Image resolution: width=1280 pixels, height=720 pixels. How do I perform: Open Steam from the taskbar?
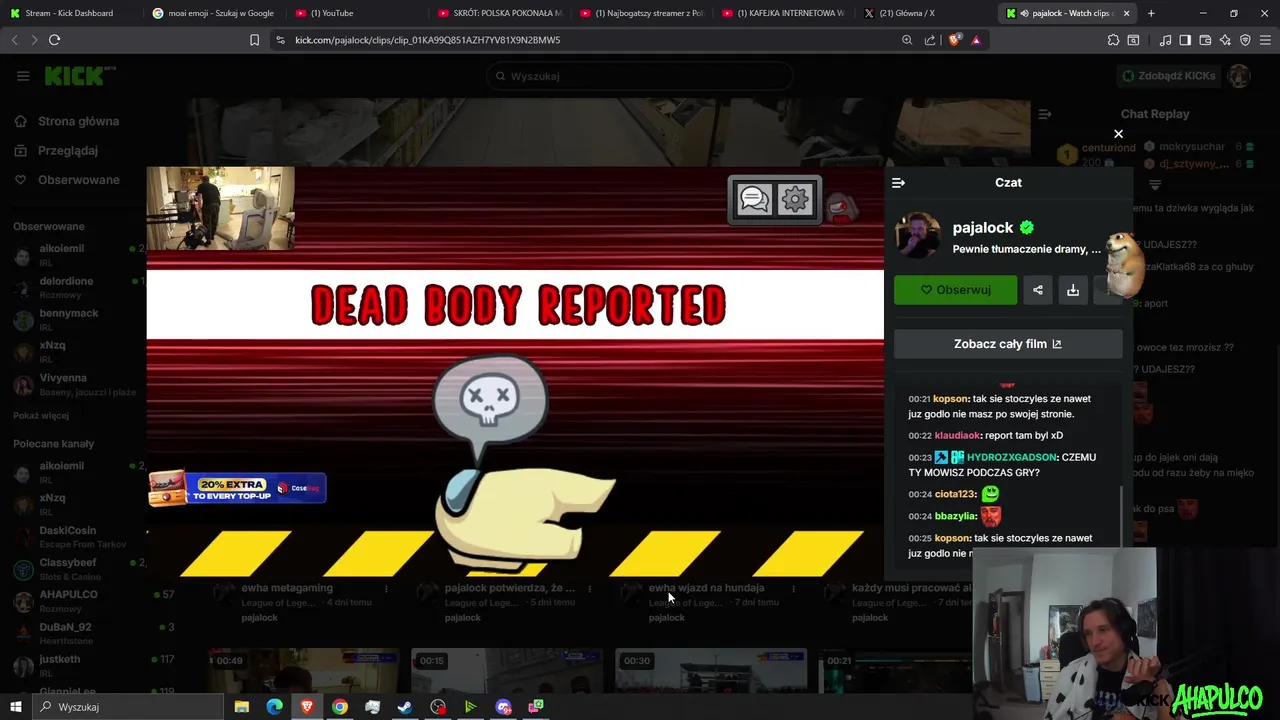tap(405, 707)
